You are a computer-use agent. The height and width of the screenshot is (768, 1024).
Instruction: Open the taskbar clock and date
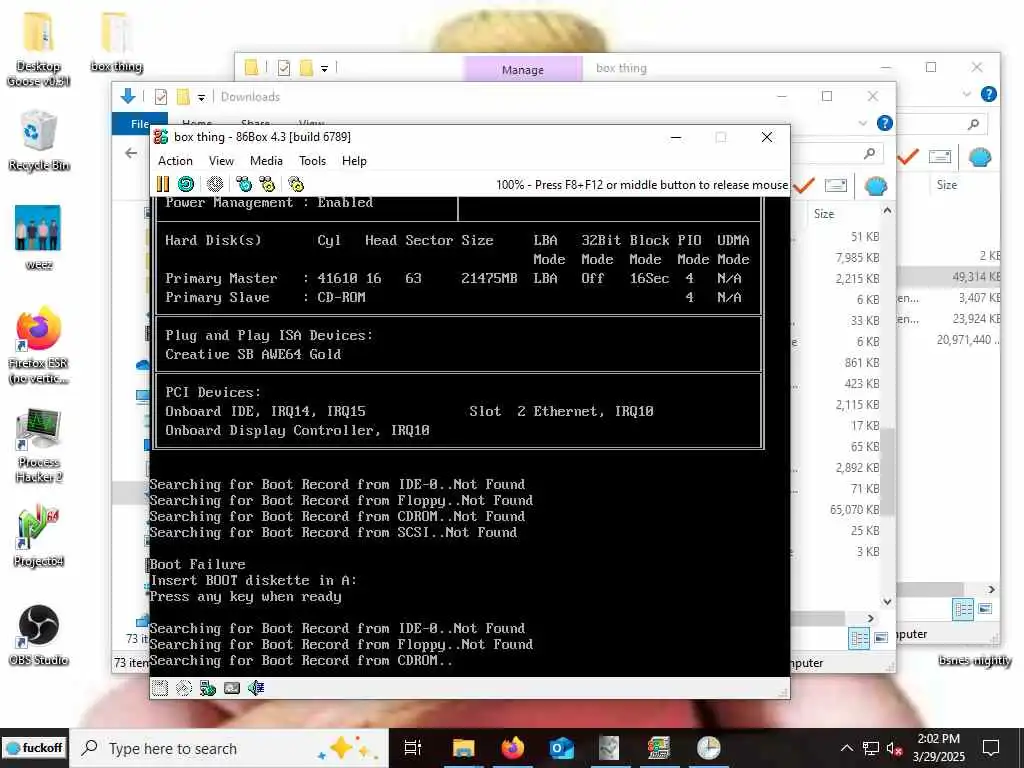click(x=938, y=748)
